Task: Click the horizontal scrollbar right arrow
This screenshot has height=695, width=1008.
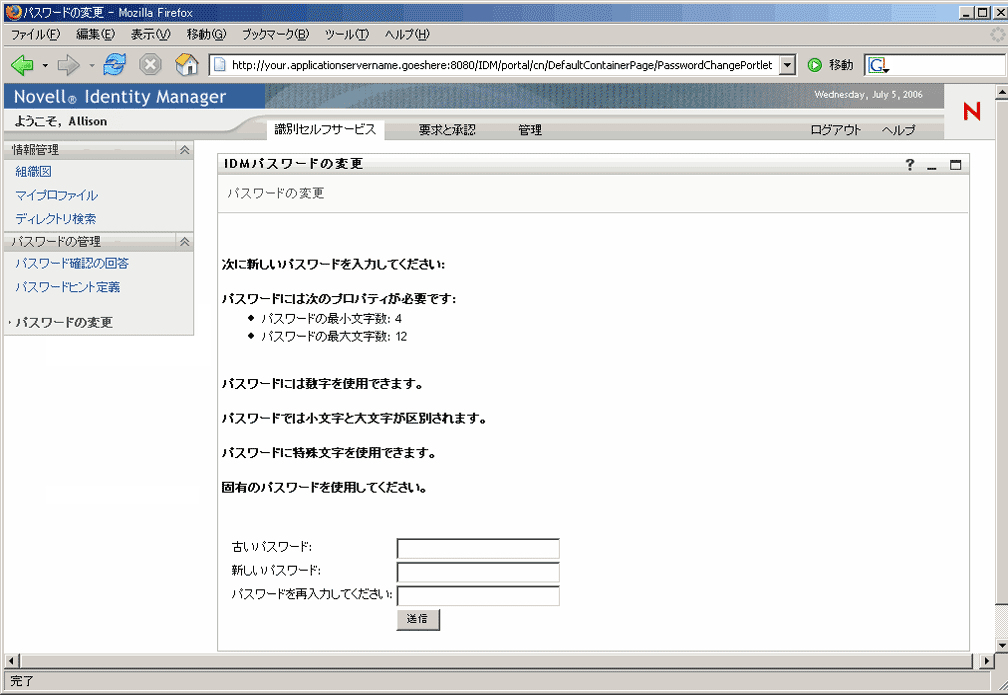Action: tap(987, 660)
